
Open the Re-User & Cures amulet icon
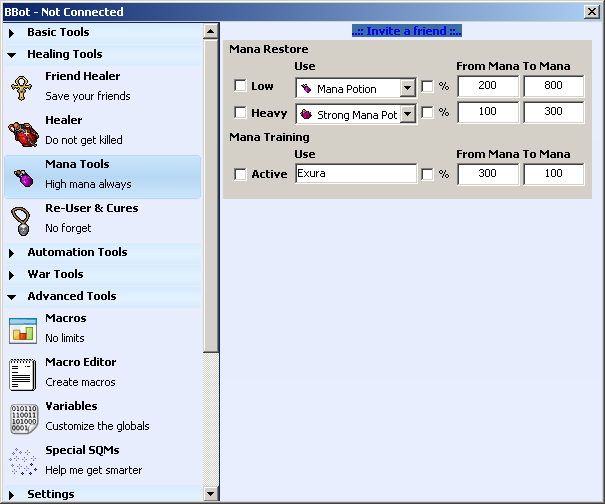(x=23, y=219)
